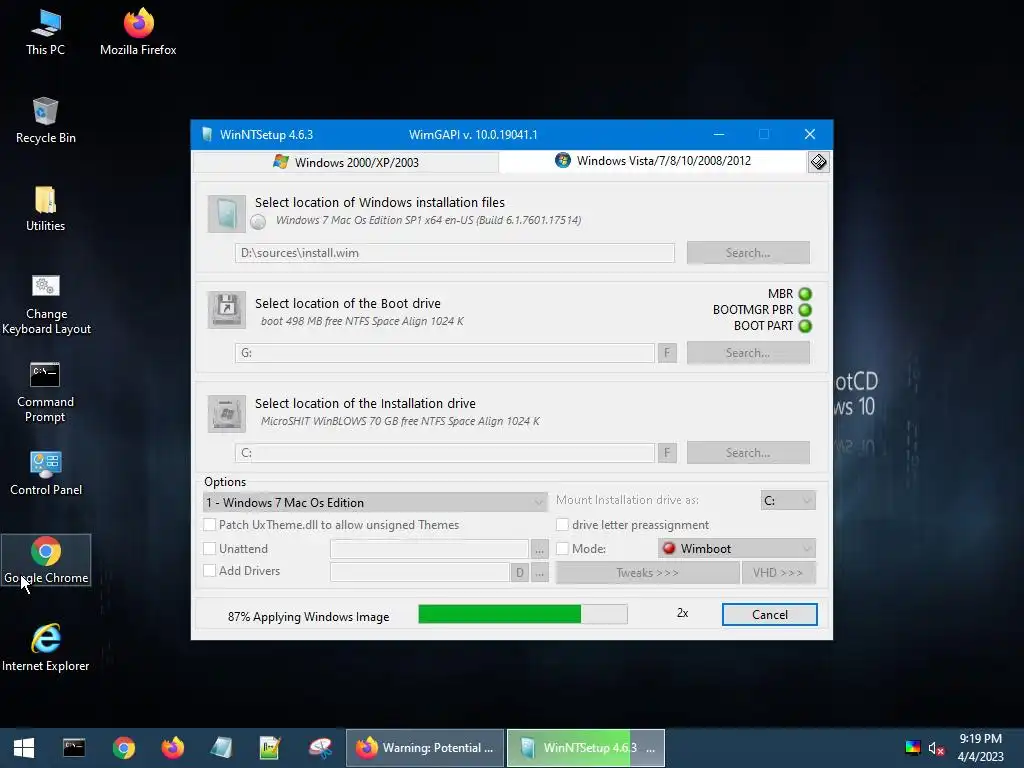Select the WinNTSetup 4.6.3 taskbar window
The width and height of the screenshot is (1024, 768).
coord(586,748)
